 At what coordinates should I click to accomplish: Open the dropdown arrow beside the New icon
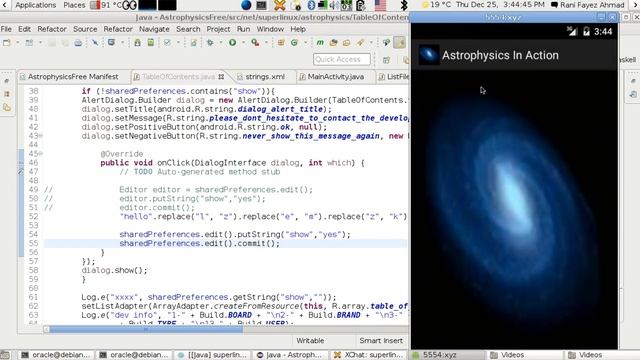click(18, 42)
